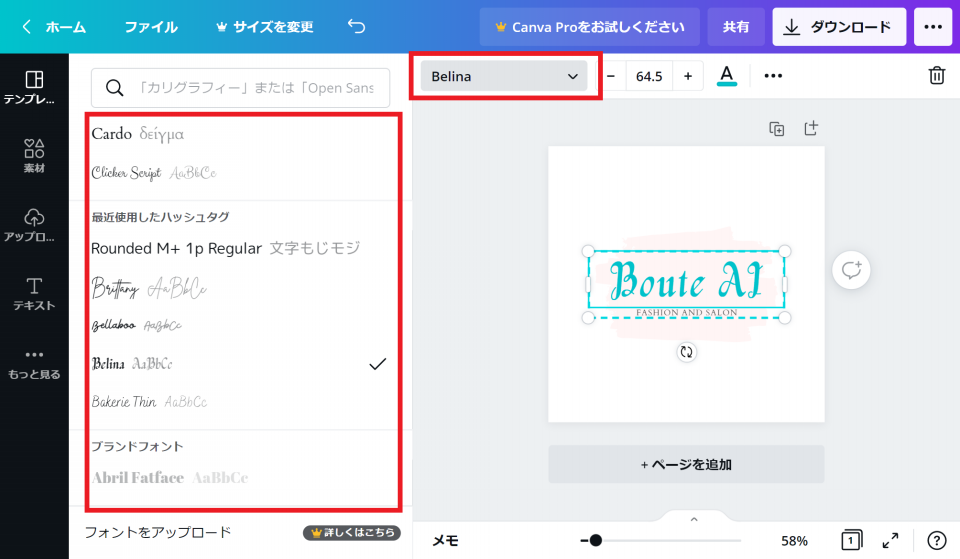Click the rotate handle under the text

(x=686, y=352)
